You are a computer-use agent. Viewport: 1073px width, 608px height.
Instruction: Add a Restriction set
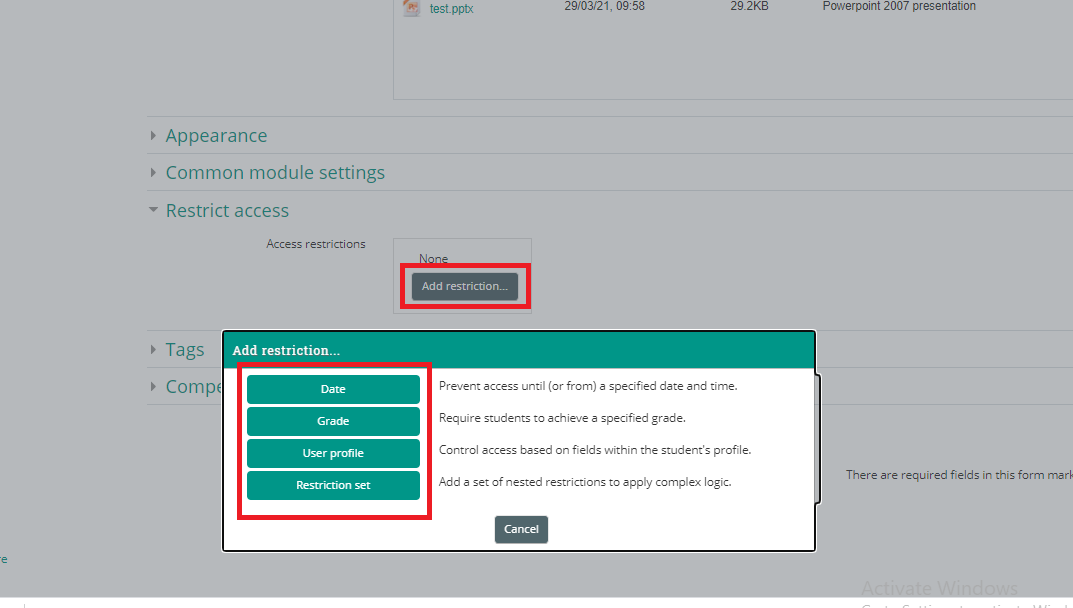(x=333, y=485)
